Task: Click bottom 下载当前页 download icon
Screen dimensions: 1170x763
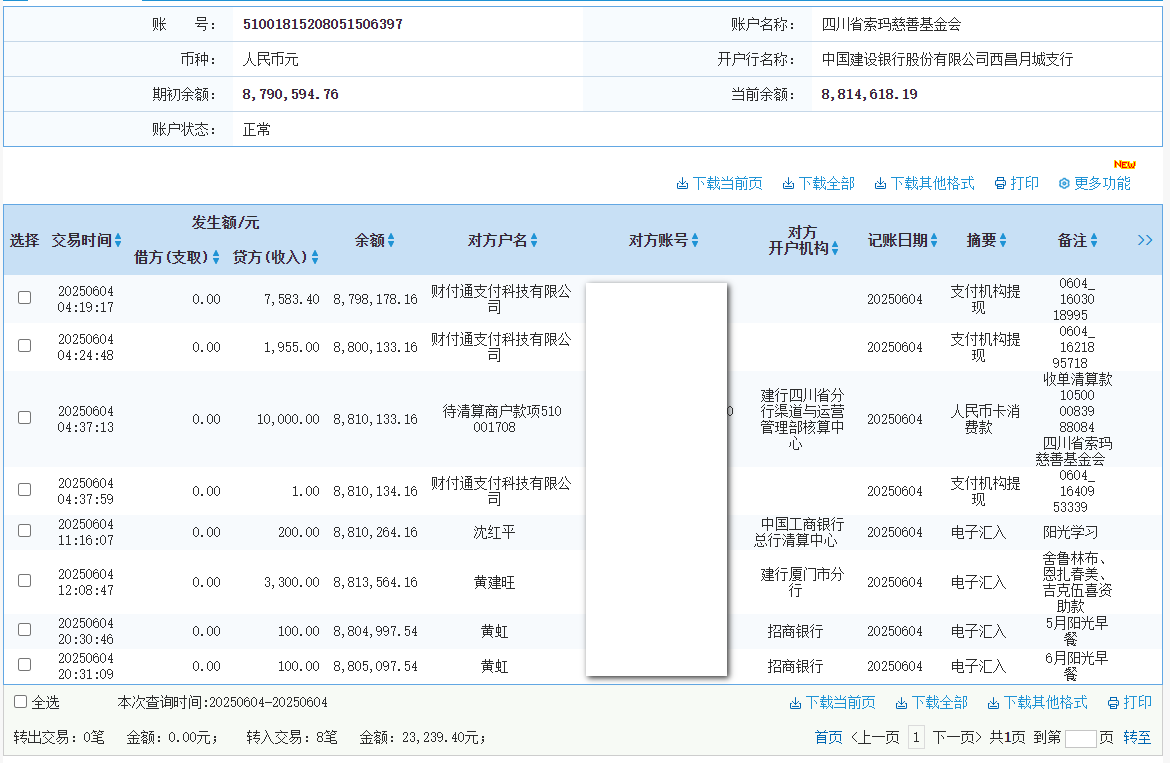Action: pos(795,703)
